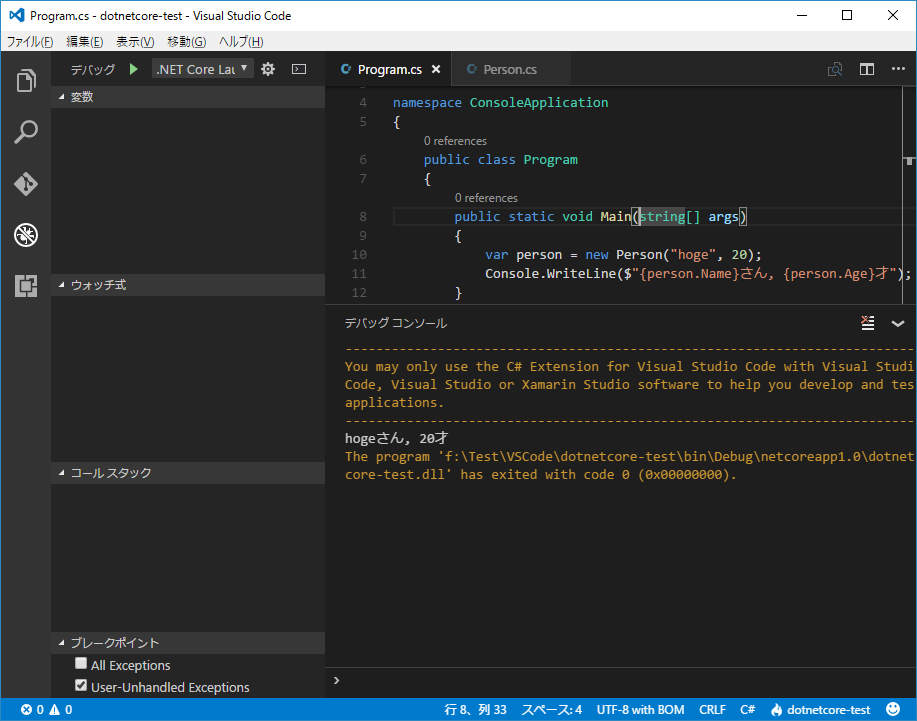The image size is (917, 721).
Task: Collapse the ブレークポイント section
Action: 188,643
